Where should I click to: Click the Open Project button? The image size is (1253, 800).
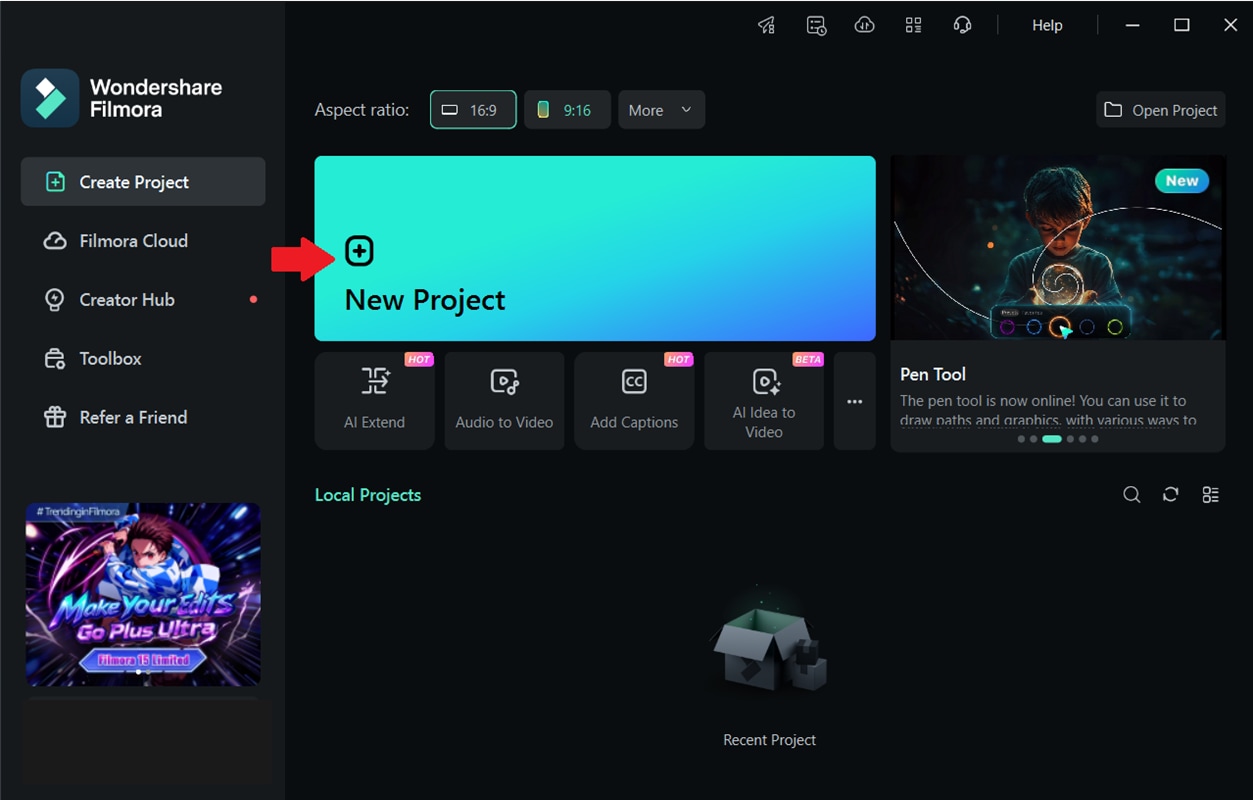click(x=1160, y=110)
